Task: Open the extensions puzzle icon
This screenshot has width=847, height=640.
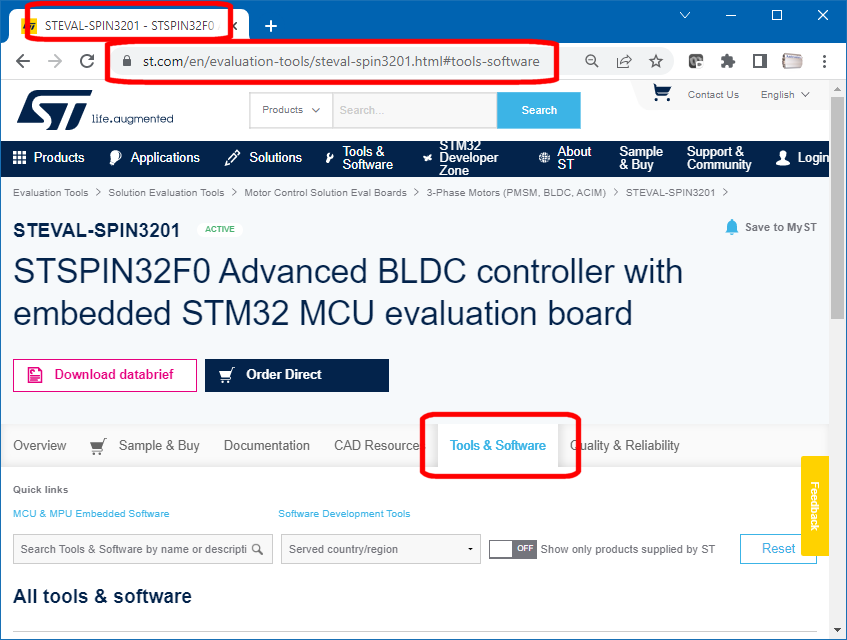Action: pos(728,61)
